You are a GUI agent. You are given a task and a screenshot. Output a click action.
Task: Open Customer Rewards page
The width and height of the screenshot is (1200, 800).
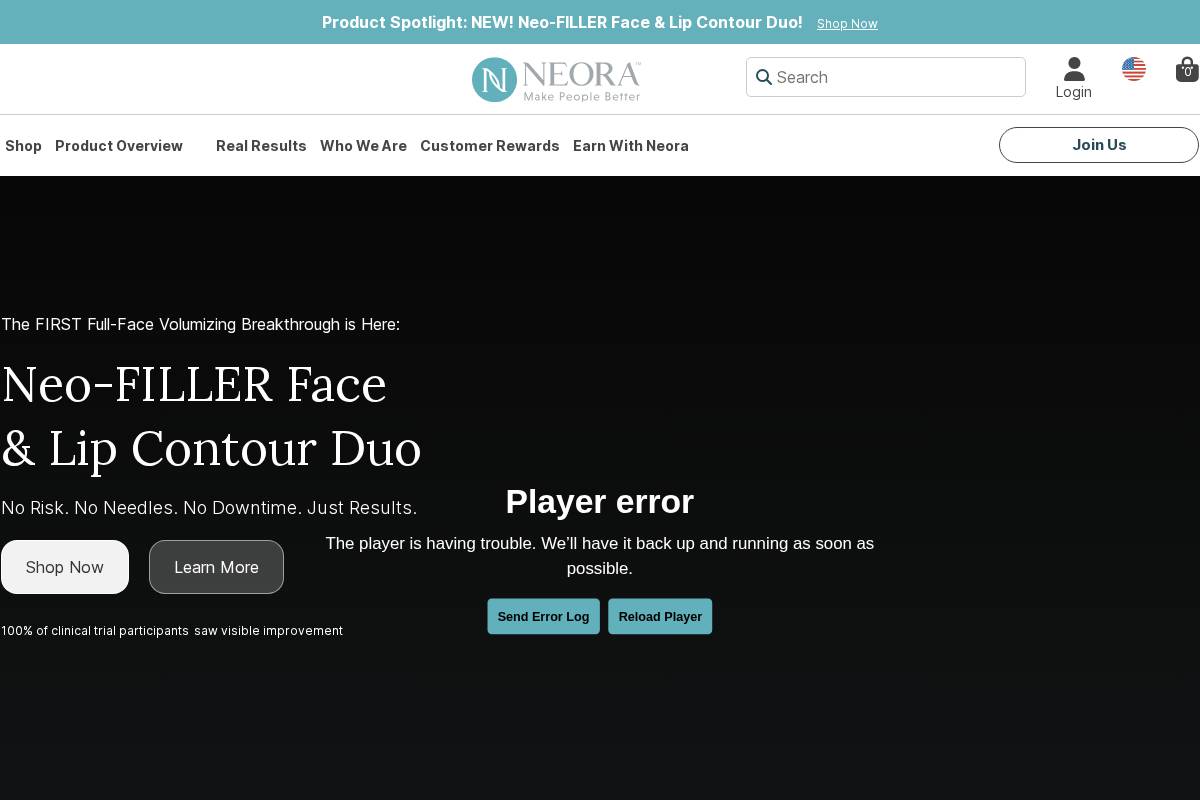(x=490, y=146)
